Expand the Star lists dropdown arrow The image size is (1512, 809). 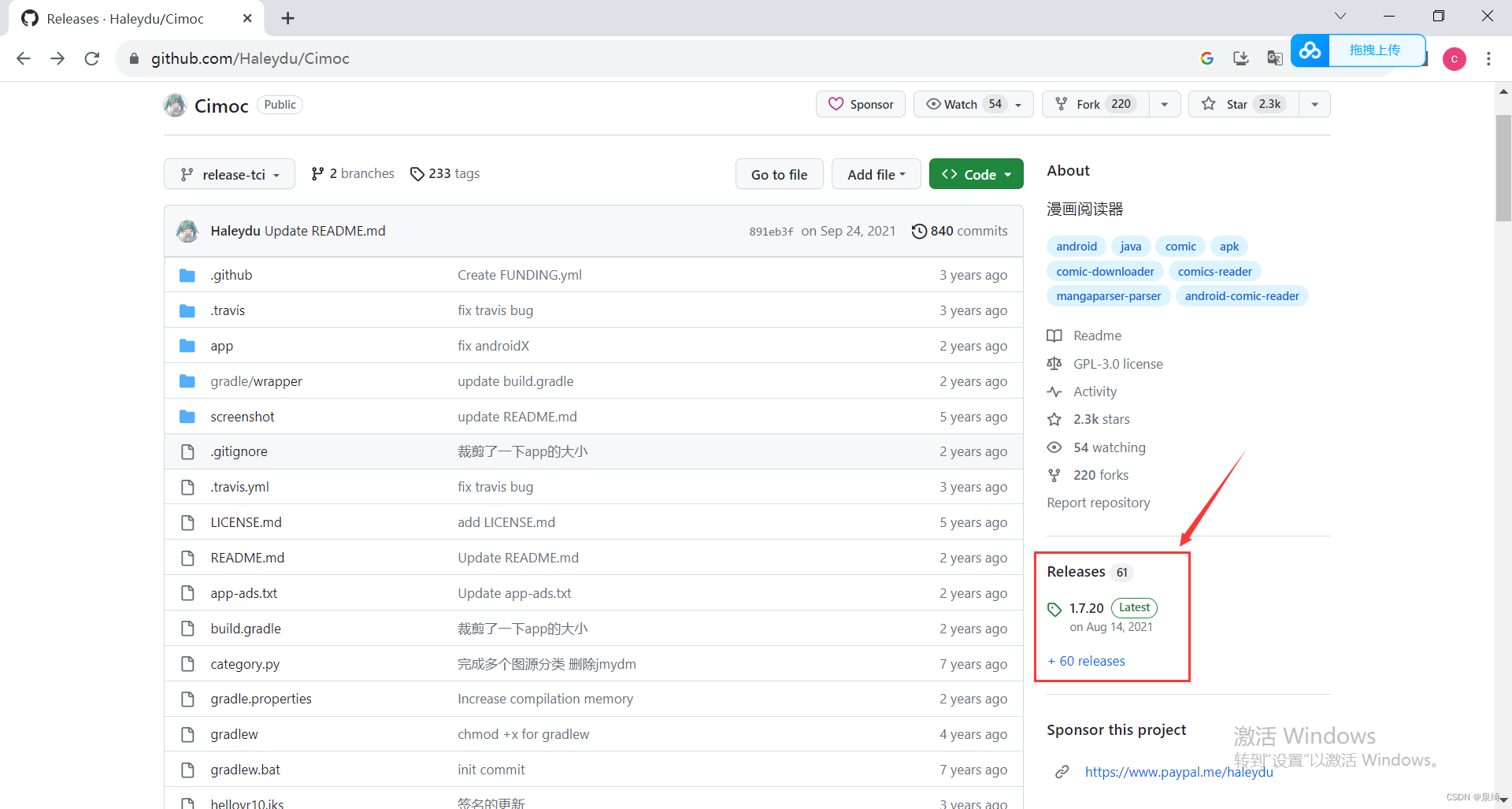(x=1314, y=104)
